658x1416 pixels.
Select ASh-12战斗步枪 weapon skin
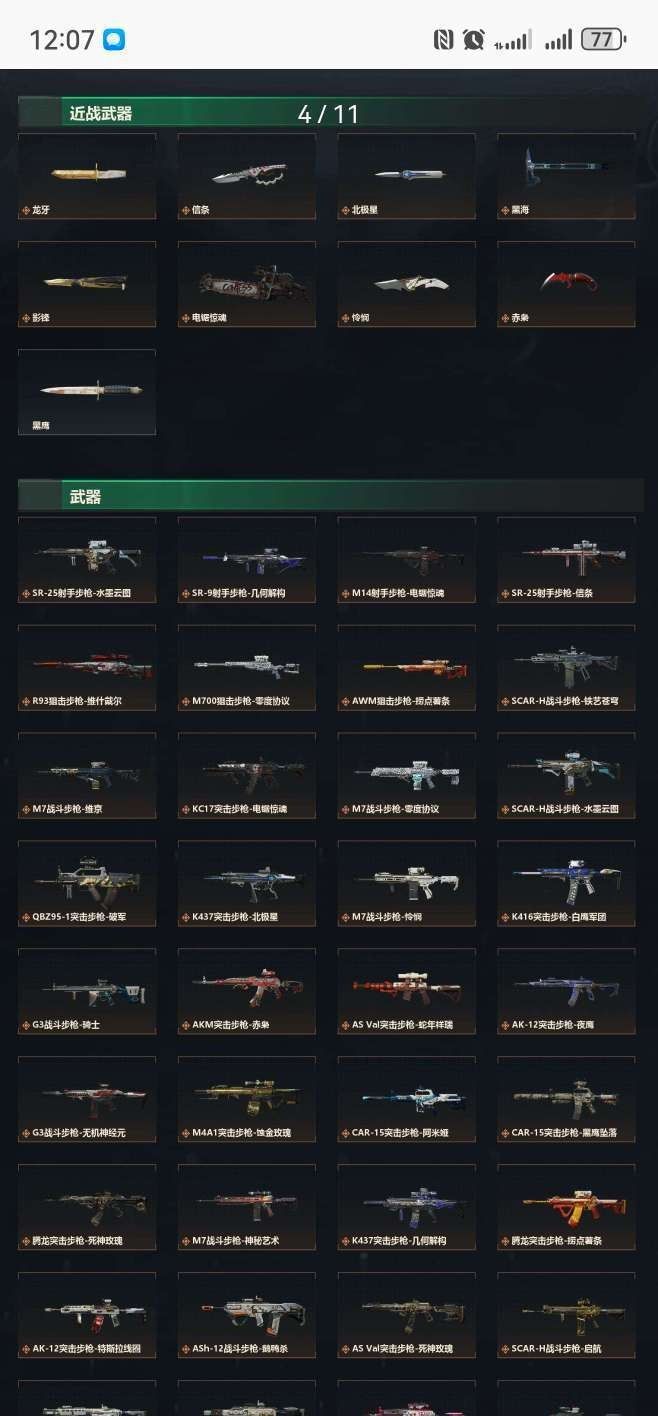point(247,1315)
